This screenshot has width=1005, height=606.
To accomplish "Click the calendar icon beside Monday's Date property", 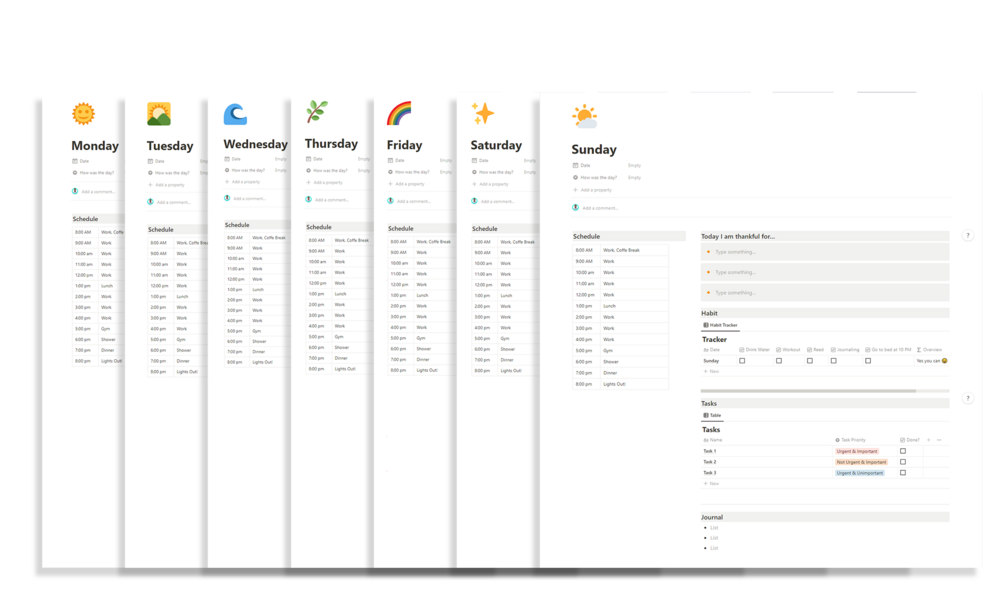I will click(75, 161).
